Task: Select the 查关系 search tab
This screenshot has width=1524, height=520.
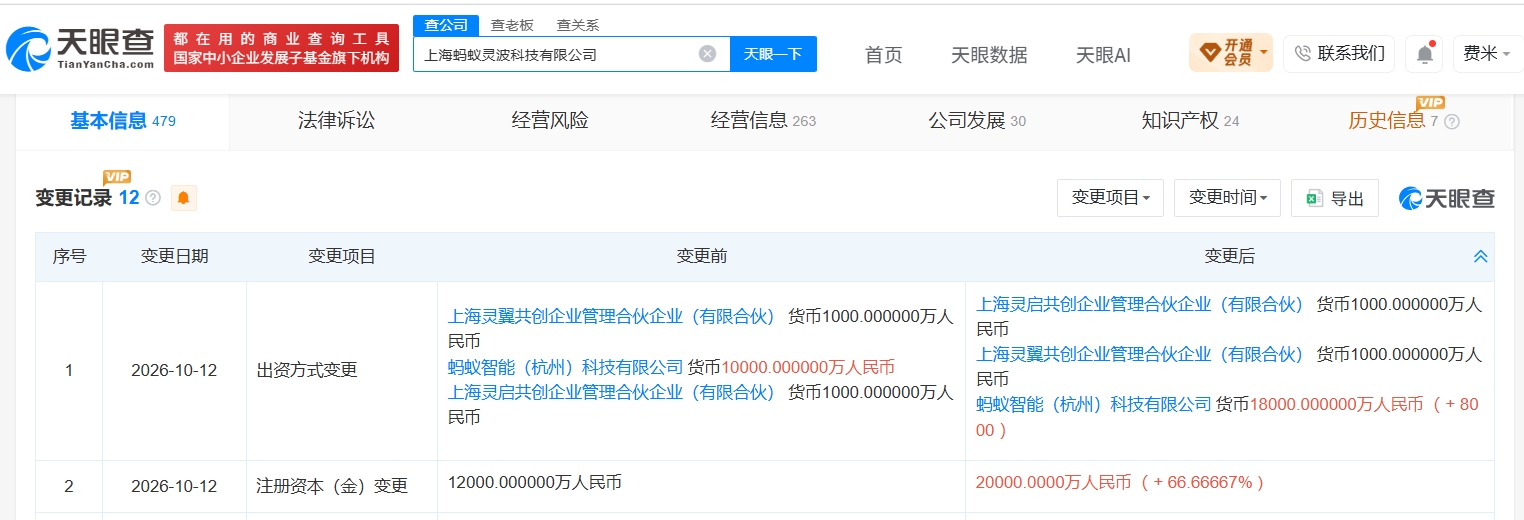Action: (578, 25)
